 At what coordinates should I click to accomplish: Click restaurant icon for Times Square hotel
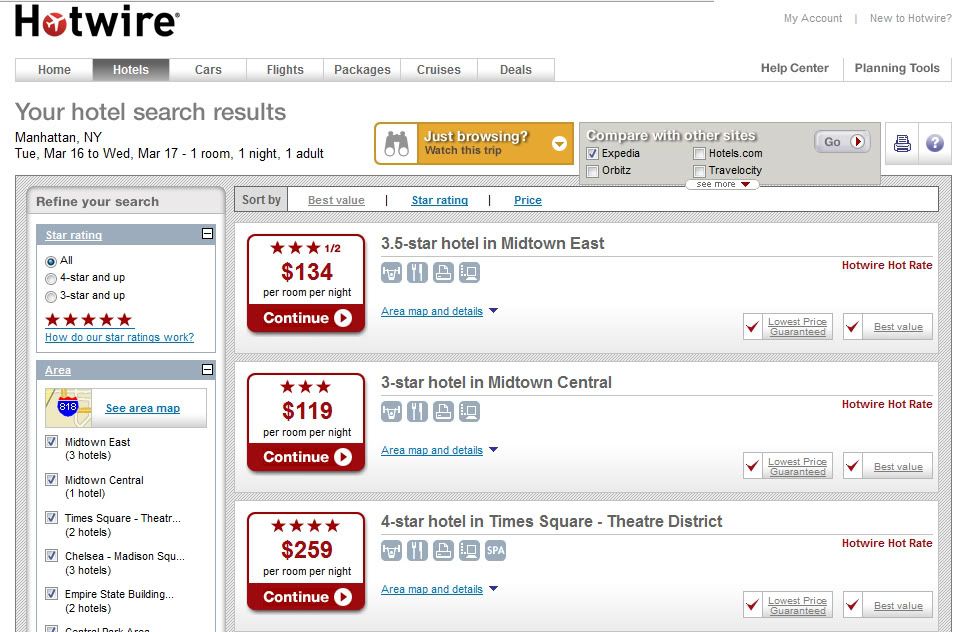pos(417,550)
